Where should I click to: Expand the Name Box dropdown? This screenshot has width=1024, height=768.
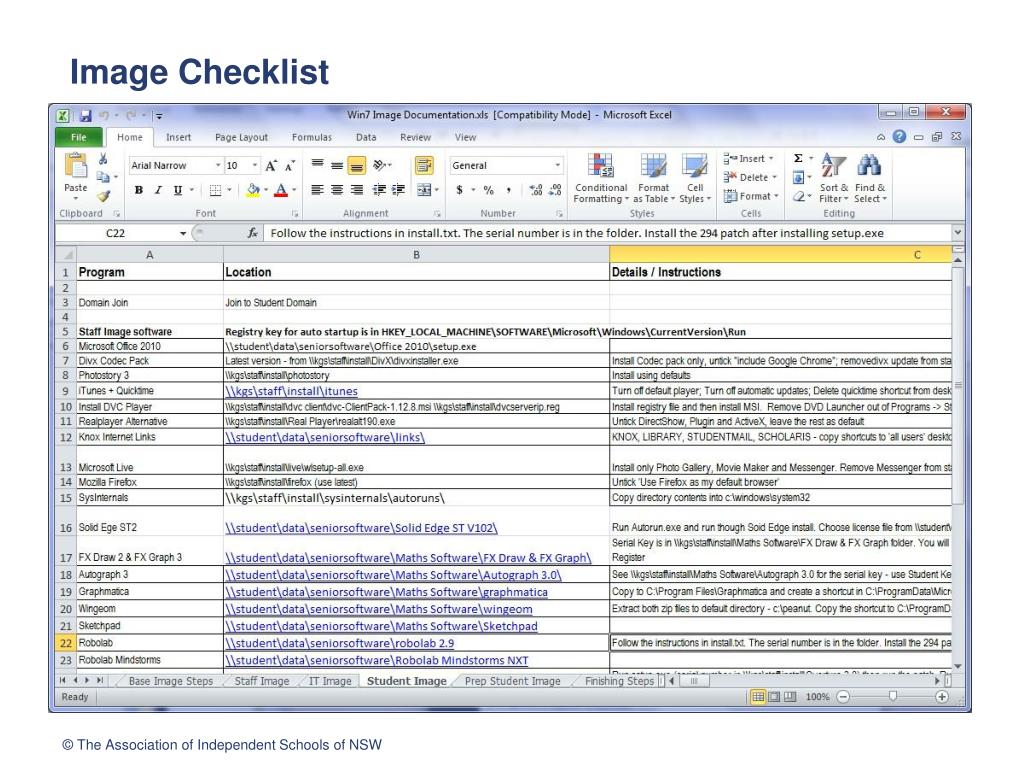pos(183,233)
